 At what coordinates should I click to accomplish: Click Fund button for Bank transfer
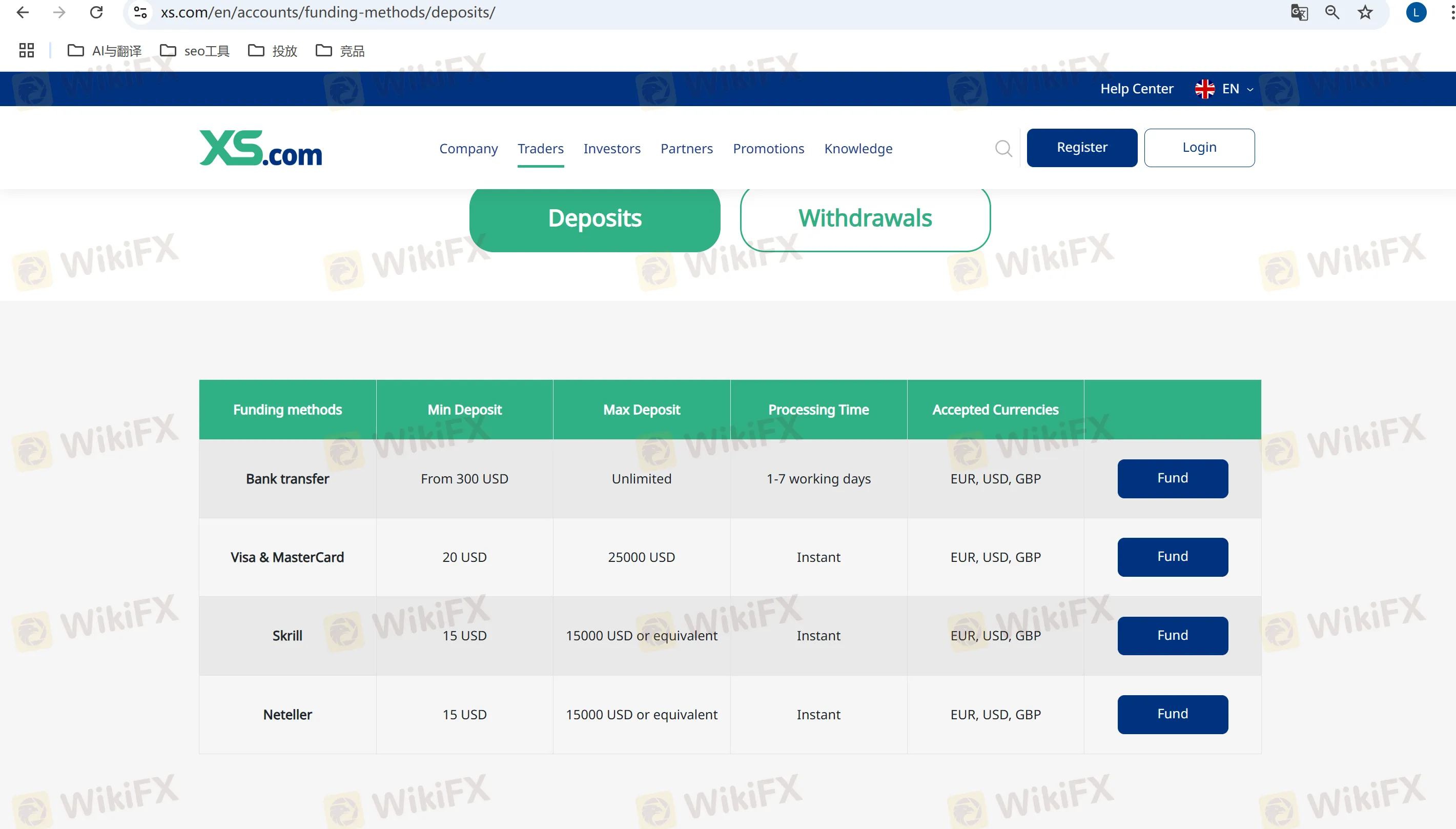1172,478
